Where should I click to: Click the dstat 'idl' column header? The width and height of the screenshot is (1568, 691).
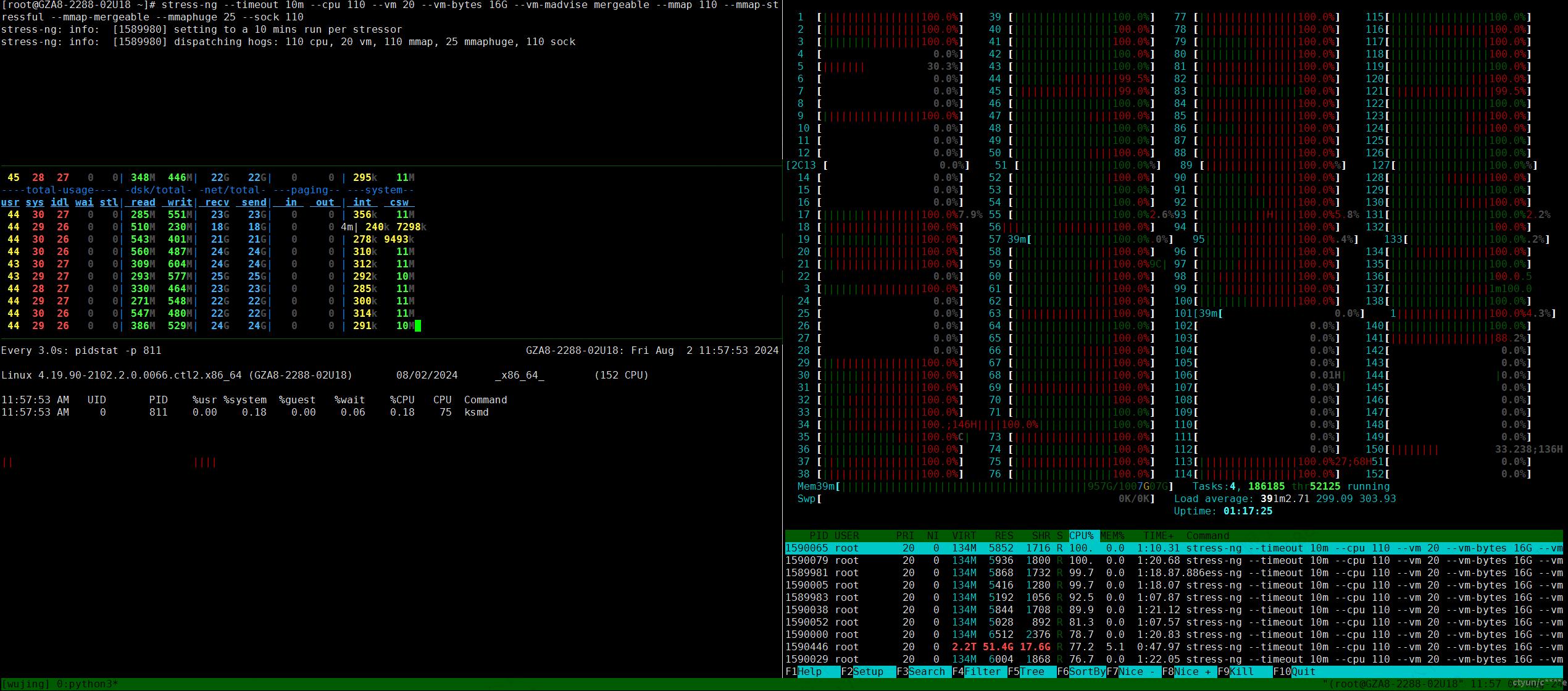click(x=59, y=202)
